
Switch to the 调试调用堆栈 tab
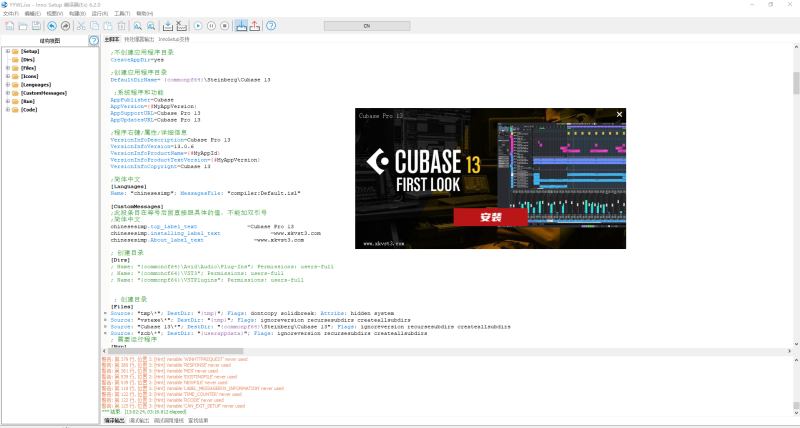tap(169, 421)
